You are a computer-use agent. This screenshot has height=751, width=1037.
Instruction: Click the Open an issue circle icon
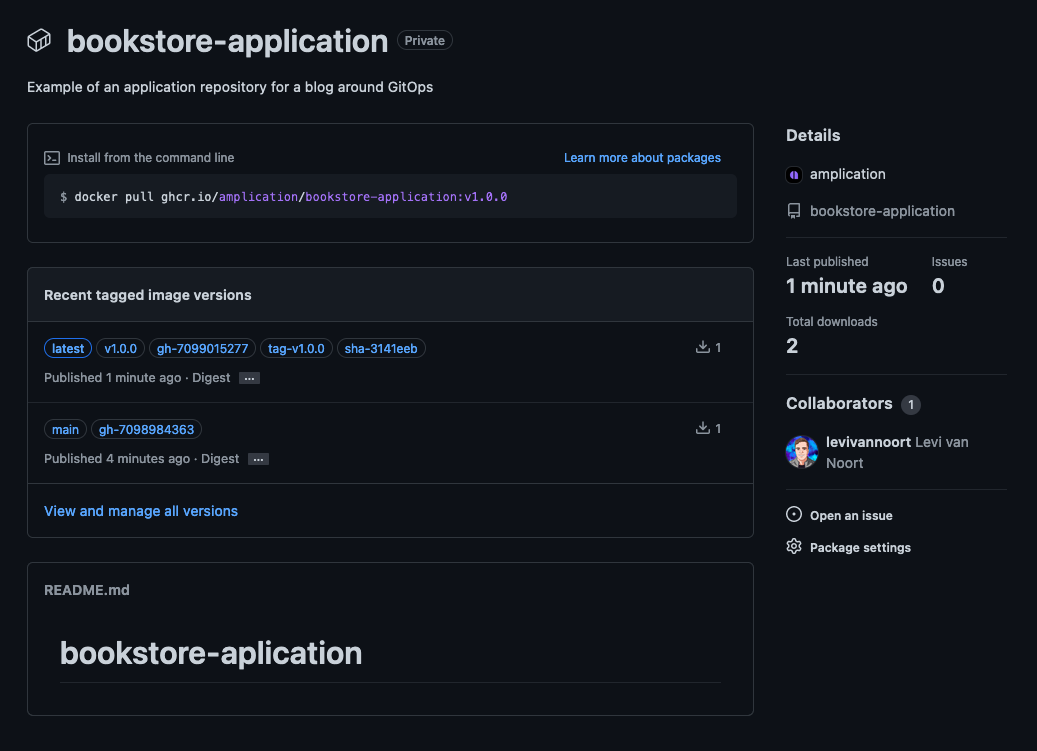(794, 514)
